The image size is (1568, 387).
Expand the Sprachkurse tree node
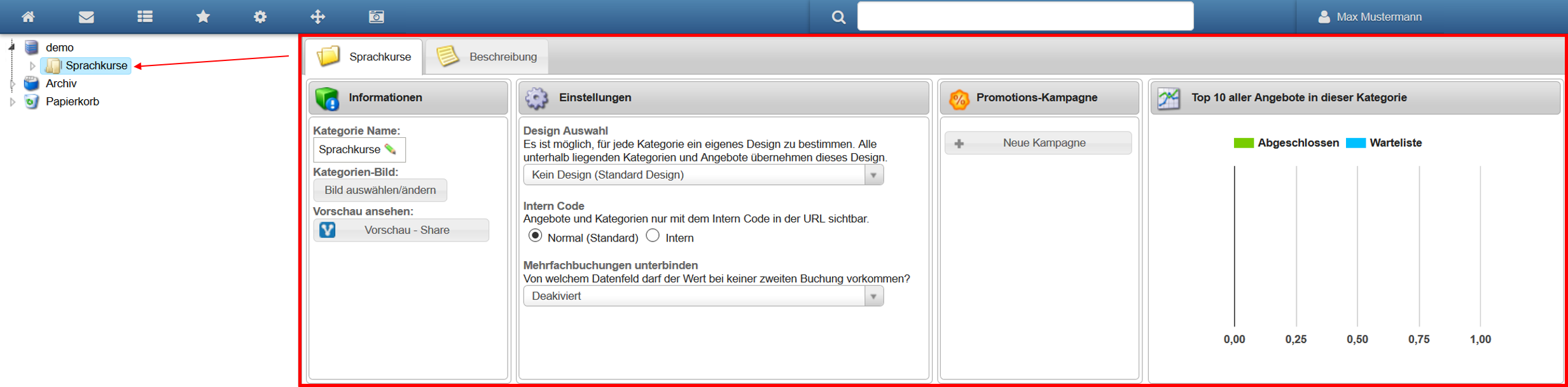tap(32, 66)
